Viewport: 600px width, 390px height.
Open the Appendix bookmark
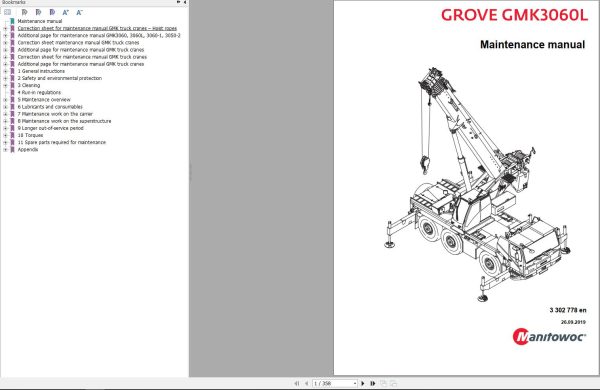pos(28,150)
